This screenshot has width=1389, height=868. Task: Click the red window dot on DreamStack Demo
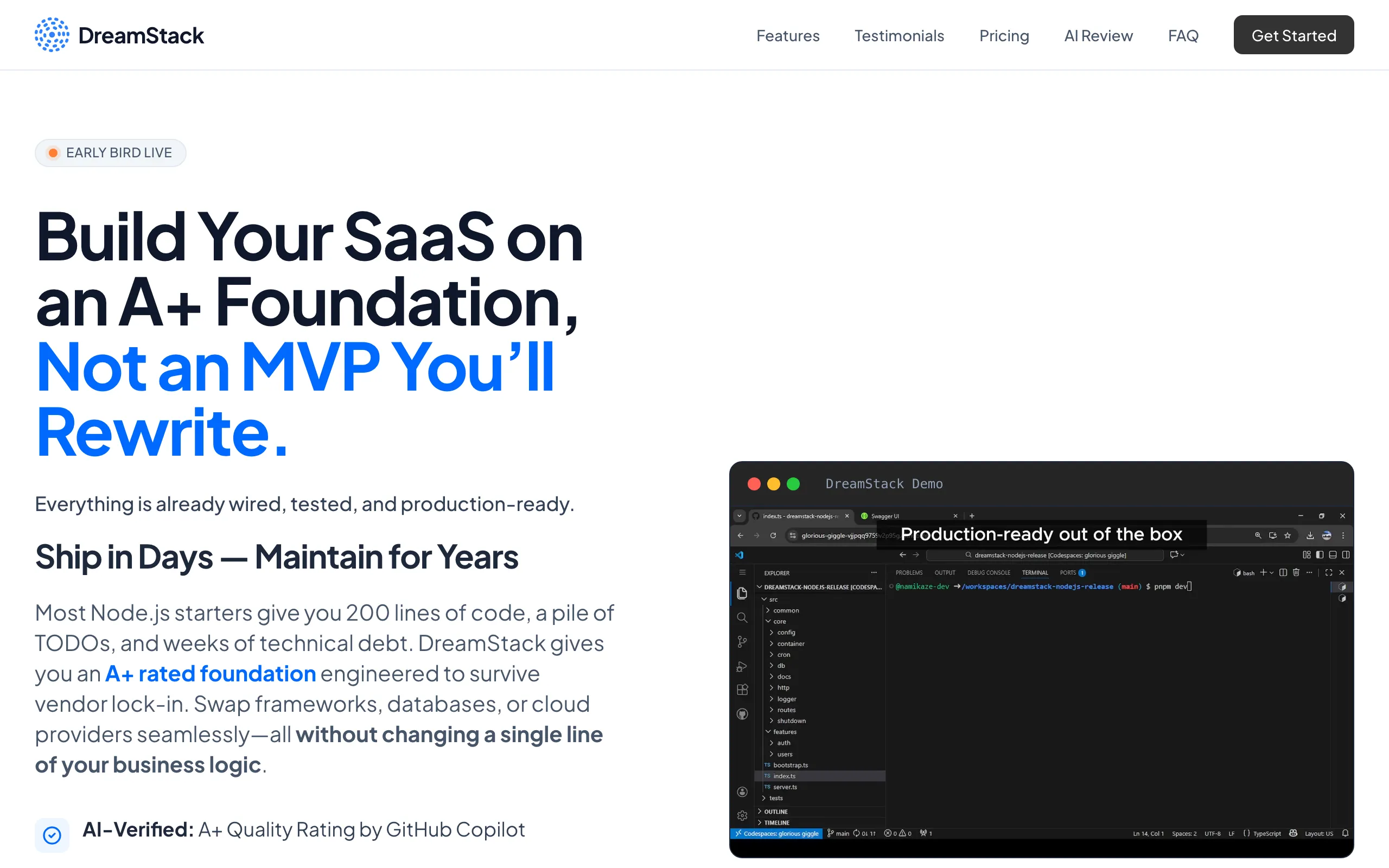pyautogui.click(x=754, y=484)
